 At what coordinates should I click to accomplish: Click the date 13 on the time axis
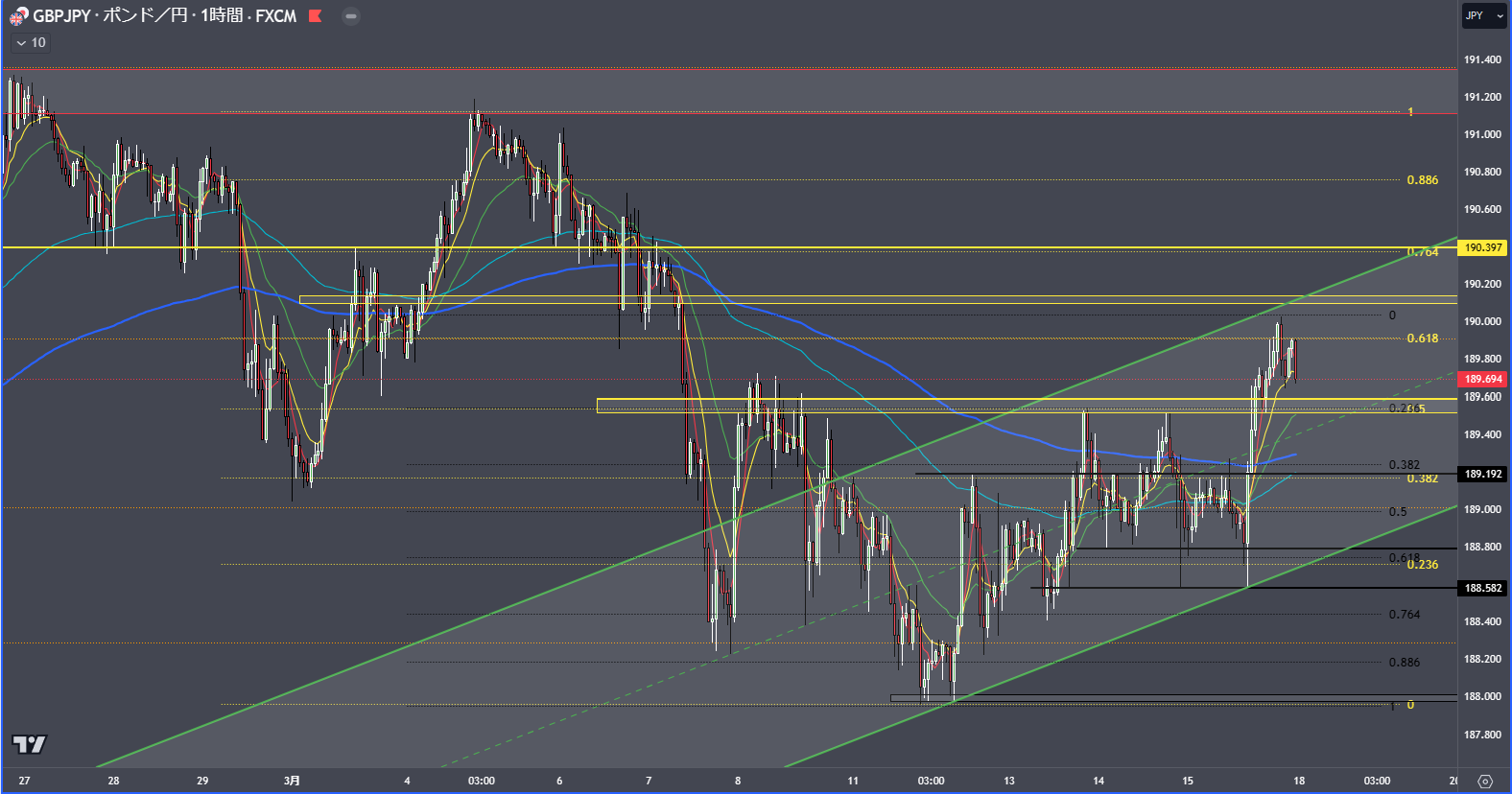[1009, 781]
